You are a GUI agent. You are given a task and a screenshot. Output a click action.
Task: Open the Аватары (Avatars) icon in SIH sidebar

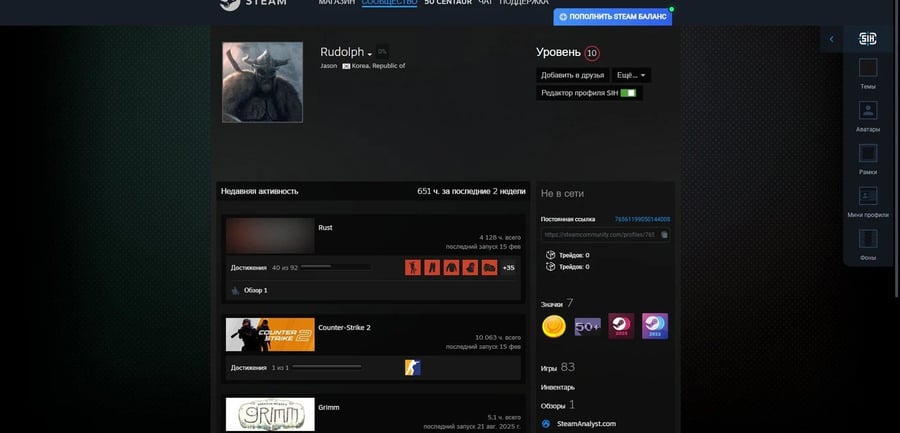tap(868, 111)
